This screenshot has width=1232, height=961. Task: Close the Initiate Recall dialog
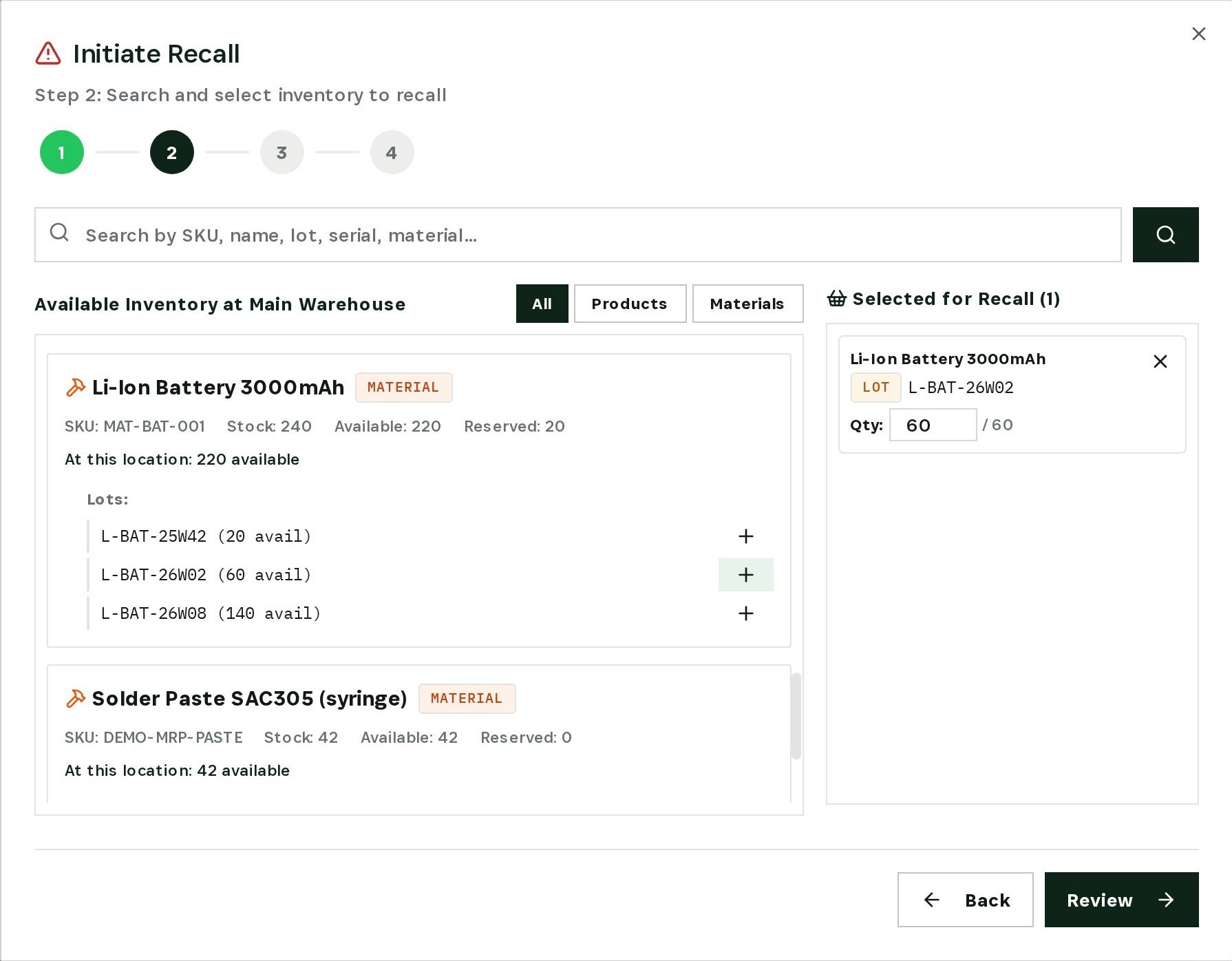point(1199,34)
